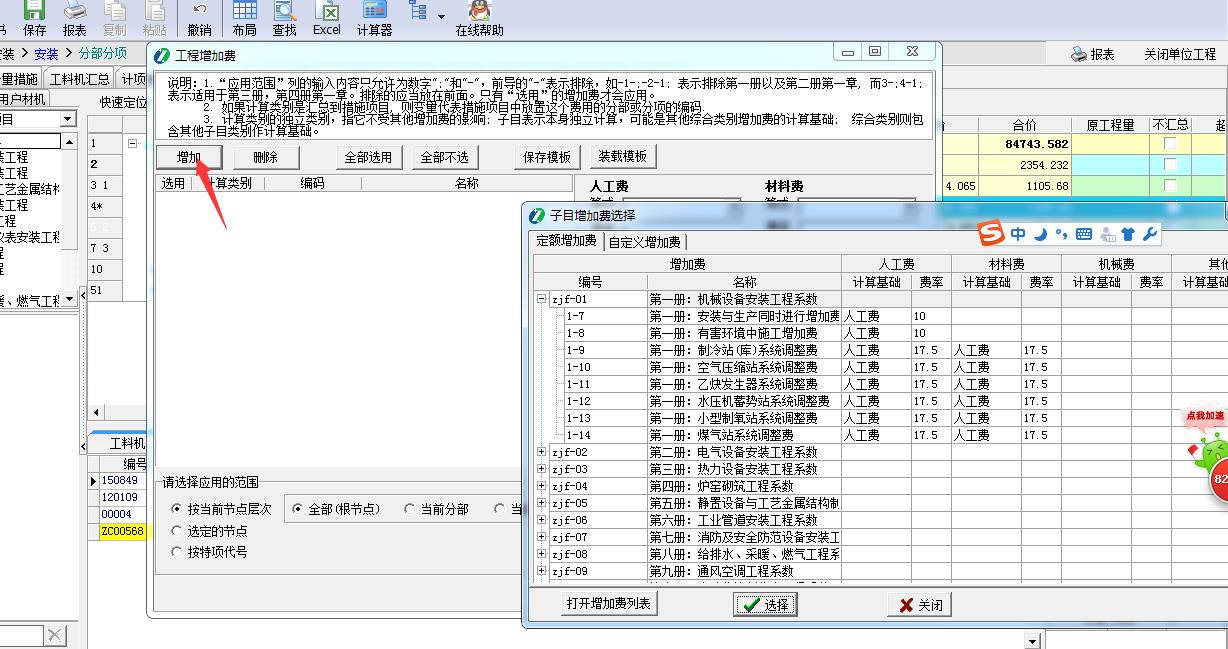This screenshot has width=1228, height=649.
Task: Switch to 定额增加费 tab
Action: tap(567, 241)
